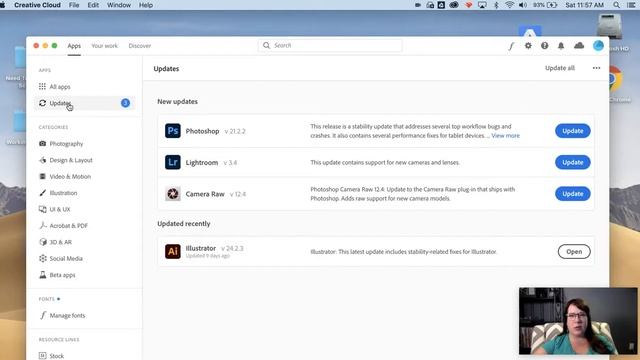Switch to the Discover tab
The width and height of the screenshot is (640, 360).
click(x=140, y=46)
